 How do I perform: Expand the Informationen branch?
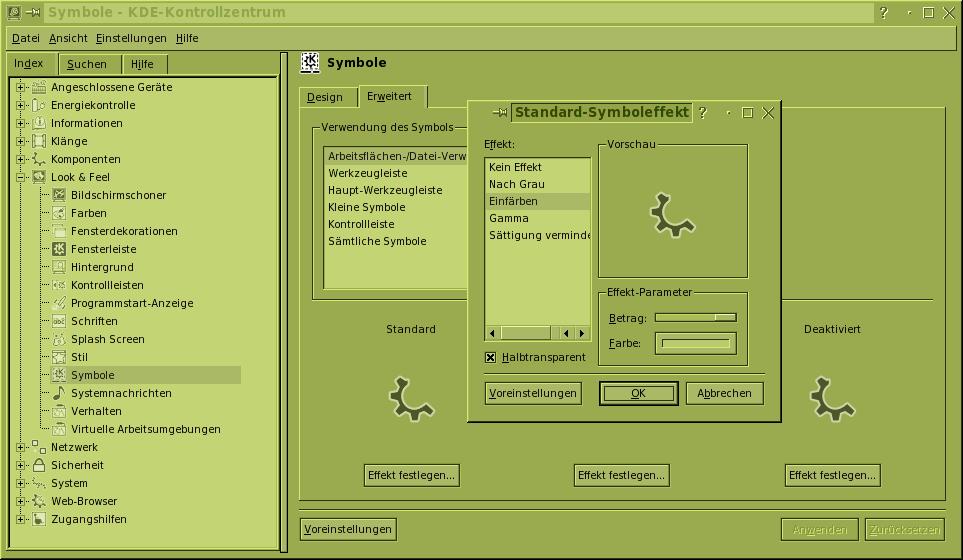[20, 123]
